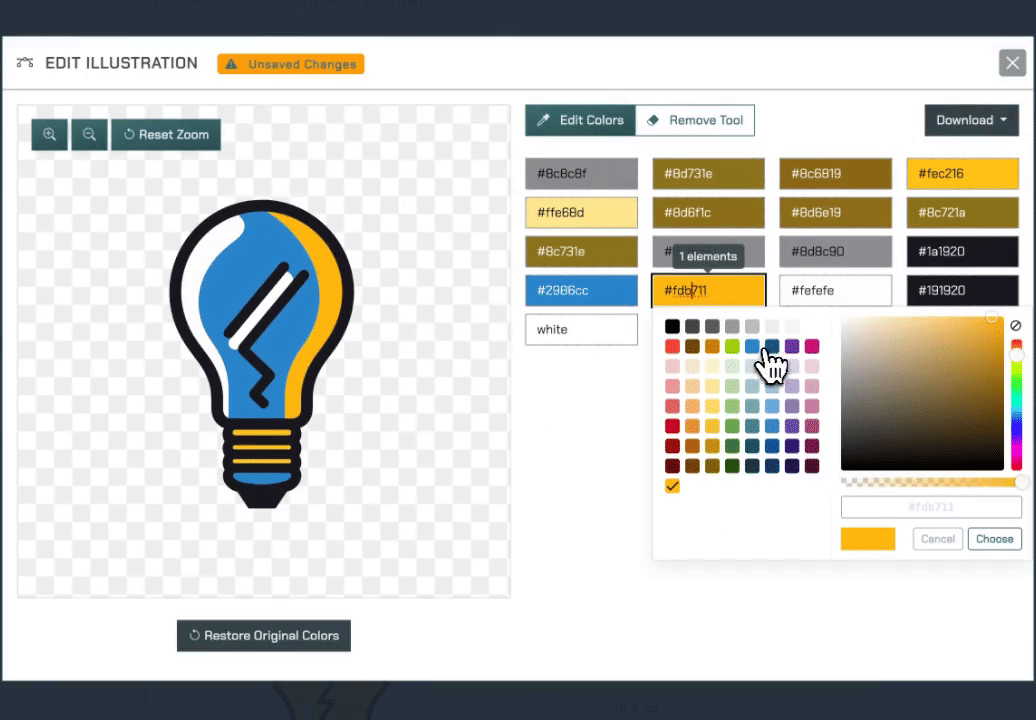1036x720 pixels.
Task: Click the no-color icon above the hue bar
Action: click(x=1015, y=326)
